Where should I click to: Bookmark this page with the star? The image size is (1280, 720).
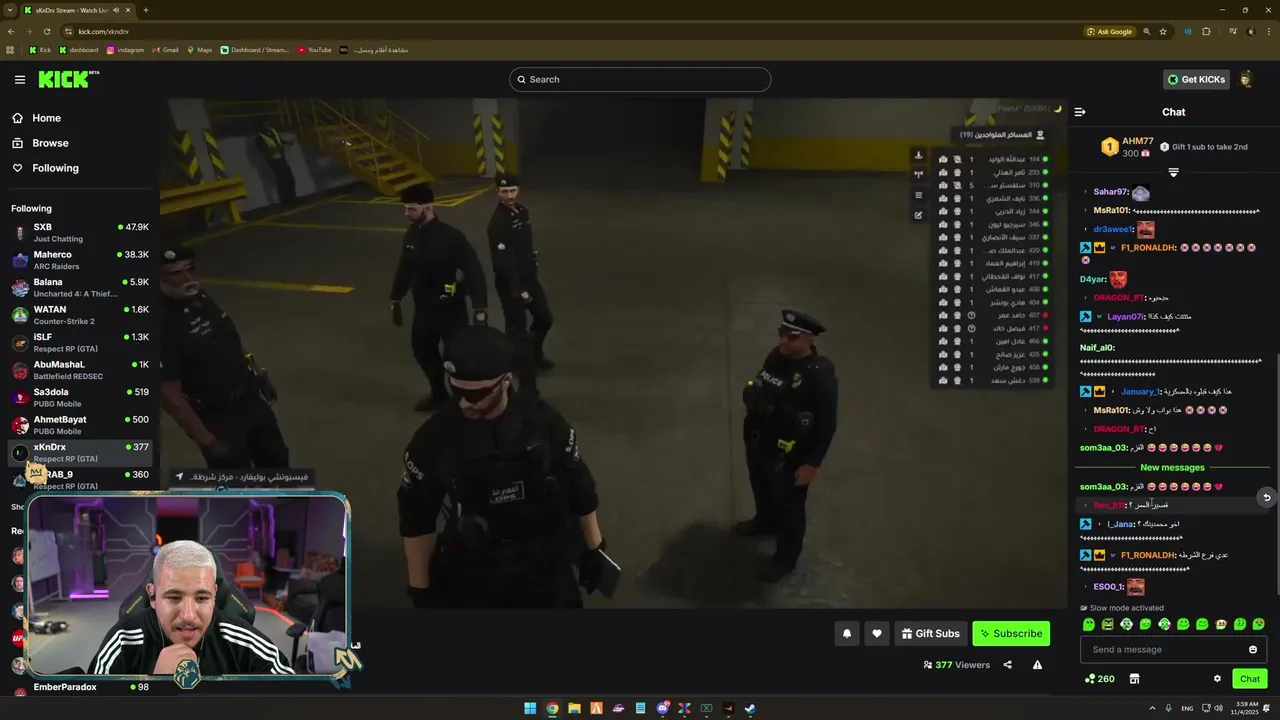pos(1163,31)
